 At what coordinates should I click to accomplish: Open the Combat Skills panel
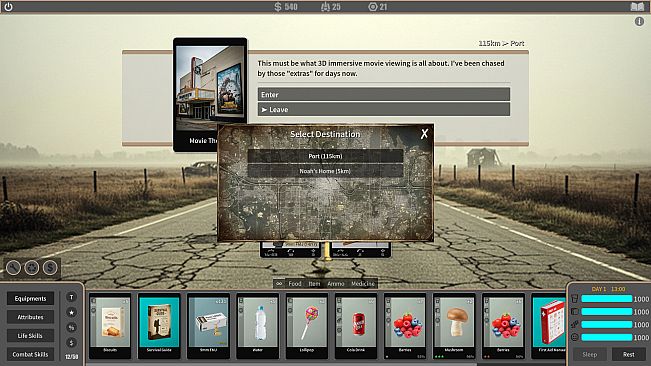click(30, 354)
